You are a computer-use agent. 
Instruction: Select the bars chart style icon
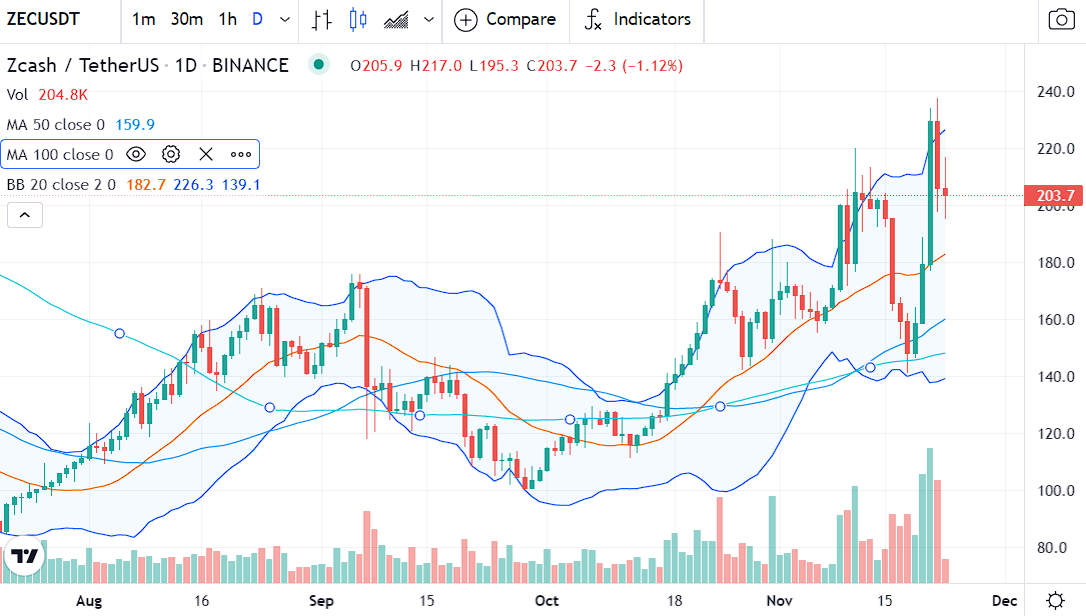pos(320,20)
